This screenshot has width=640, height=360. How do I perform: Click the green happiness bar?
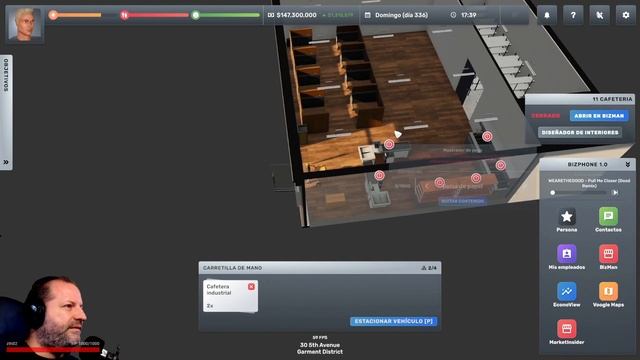point(230,15)
